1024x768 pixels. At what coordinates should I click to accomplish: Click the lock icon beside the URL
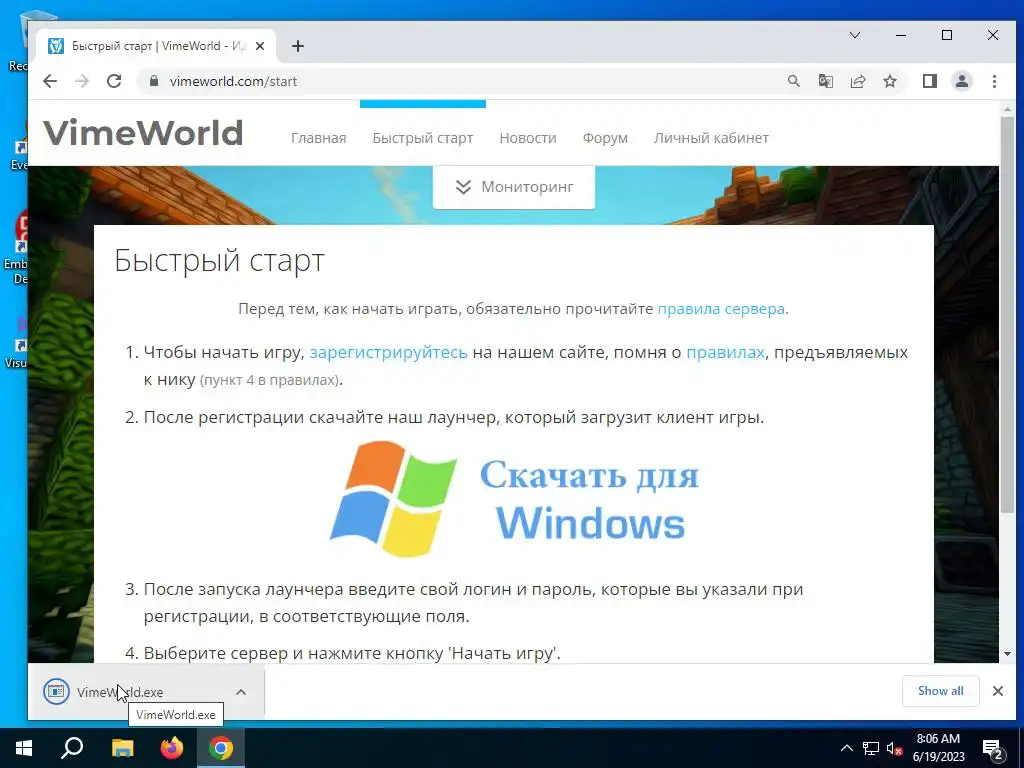(x=154, y=81)
